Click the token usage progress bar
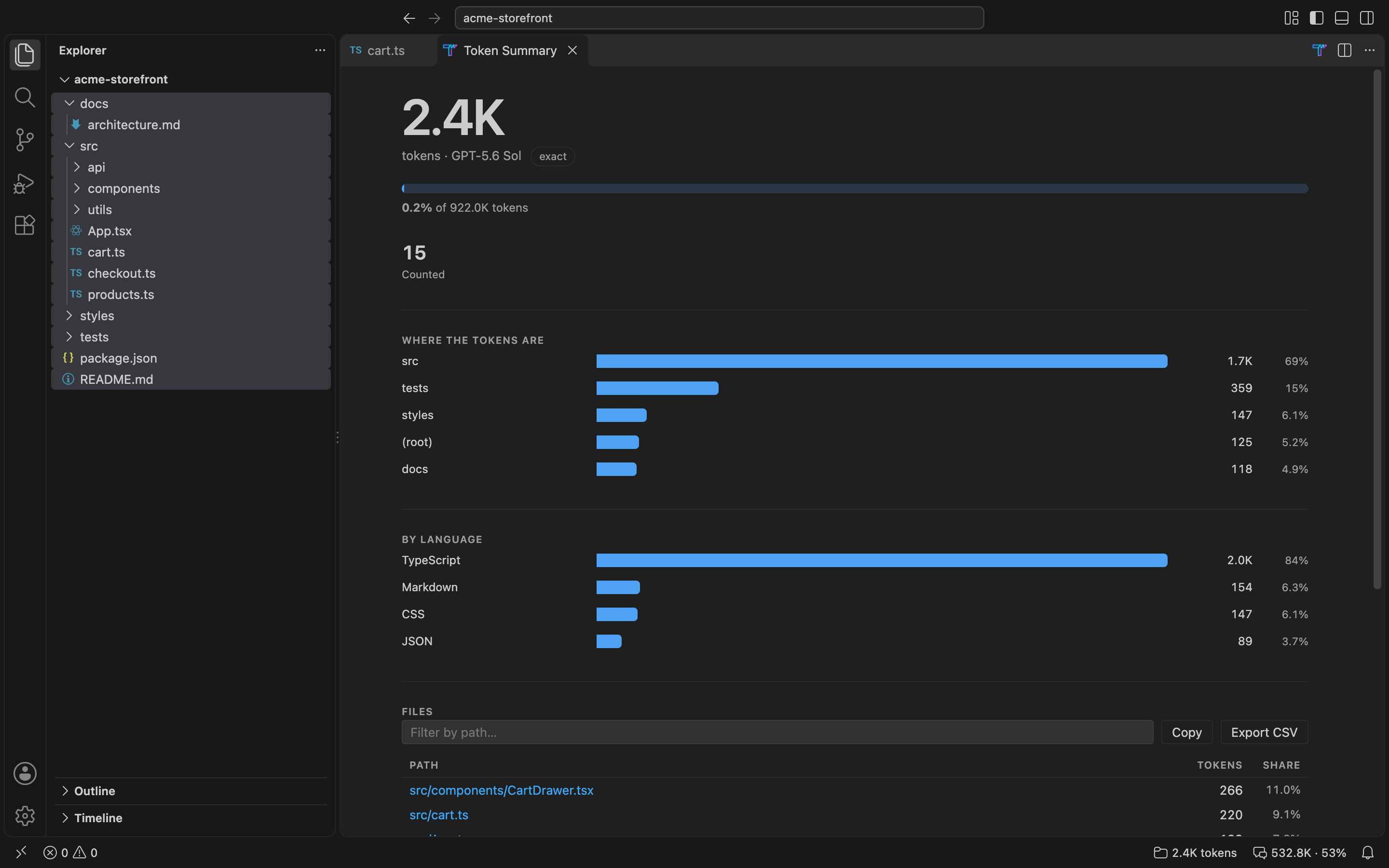The width and height of the screenshot is (1389, 868). coord(855,188)
